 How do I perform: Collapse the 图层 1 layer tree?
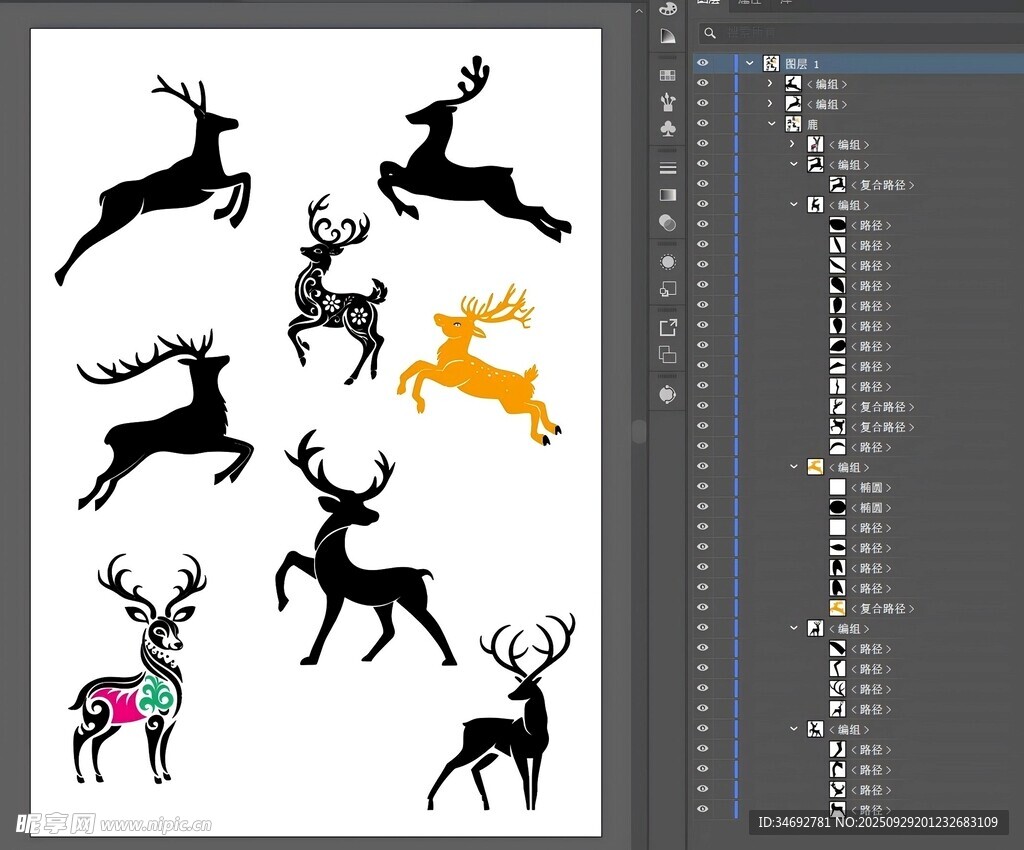coord(750,63)
